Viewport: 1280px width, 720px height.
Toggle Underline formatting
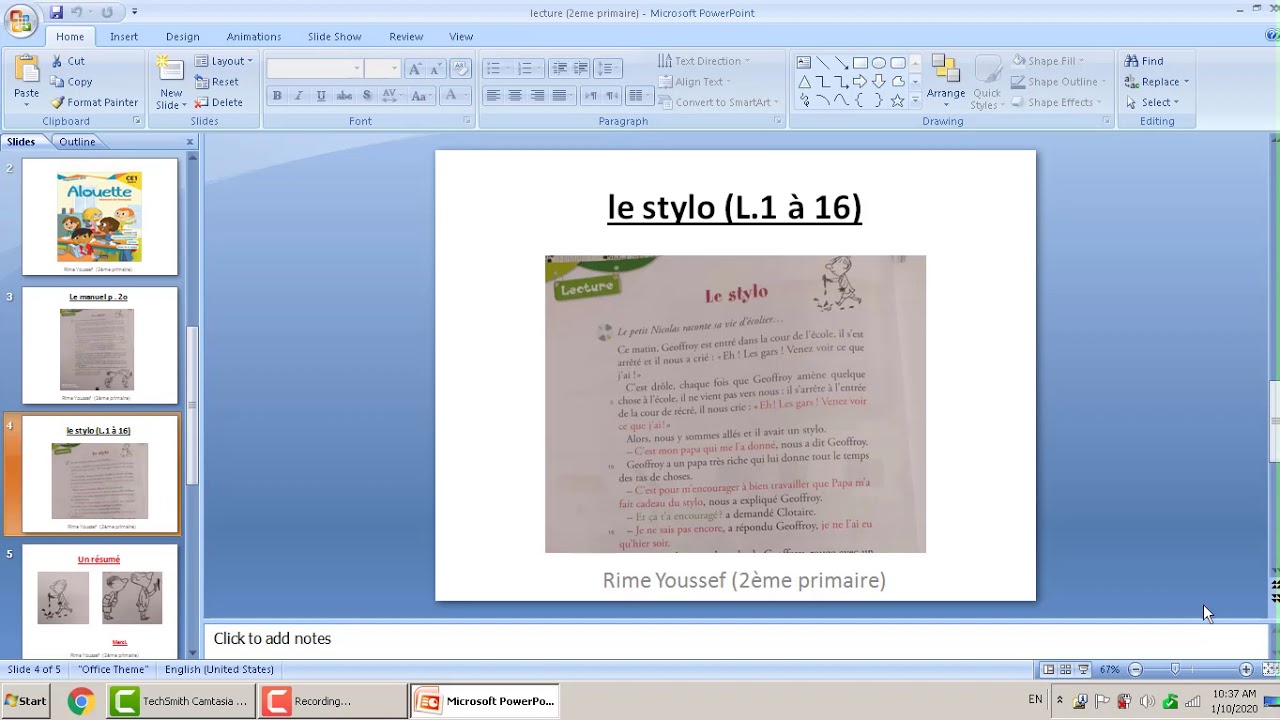click(x=321, y=96)
